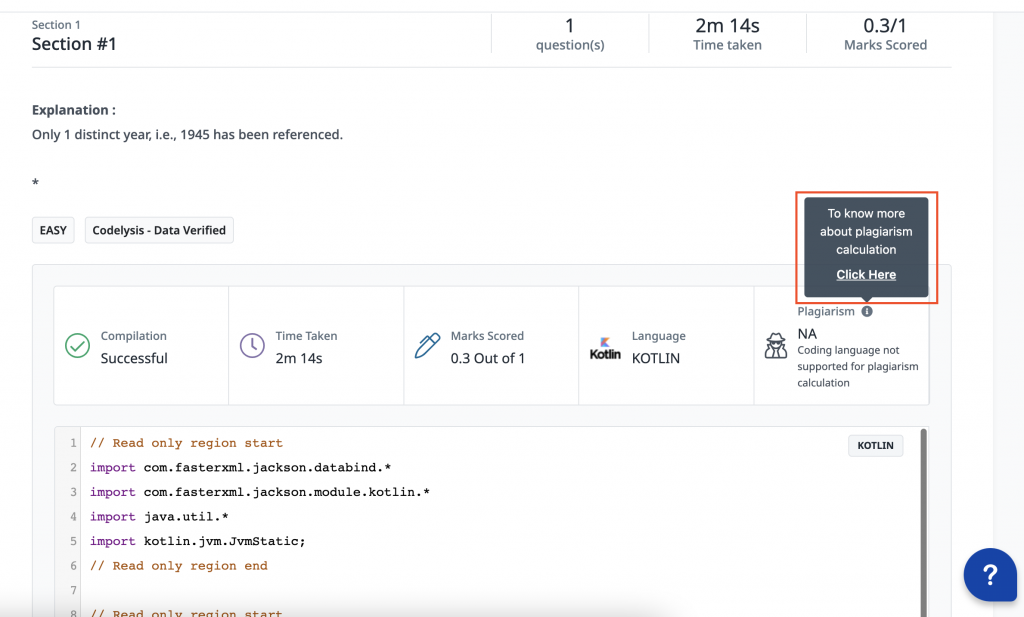Click the 0.3/1 Marks Scored statistic

click(x=884, y=34)
